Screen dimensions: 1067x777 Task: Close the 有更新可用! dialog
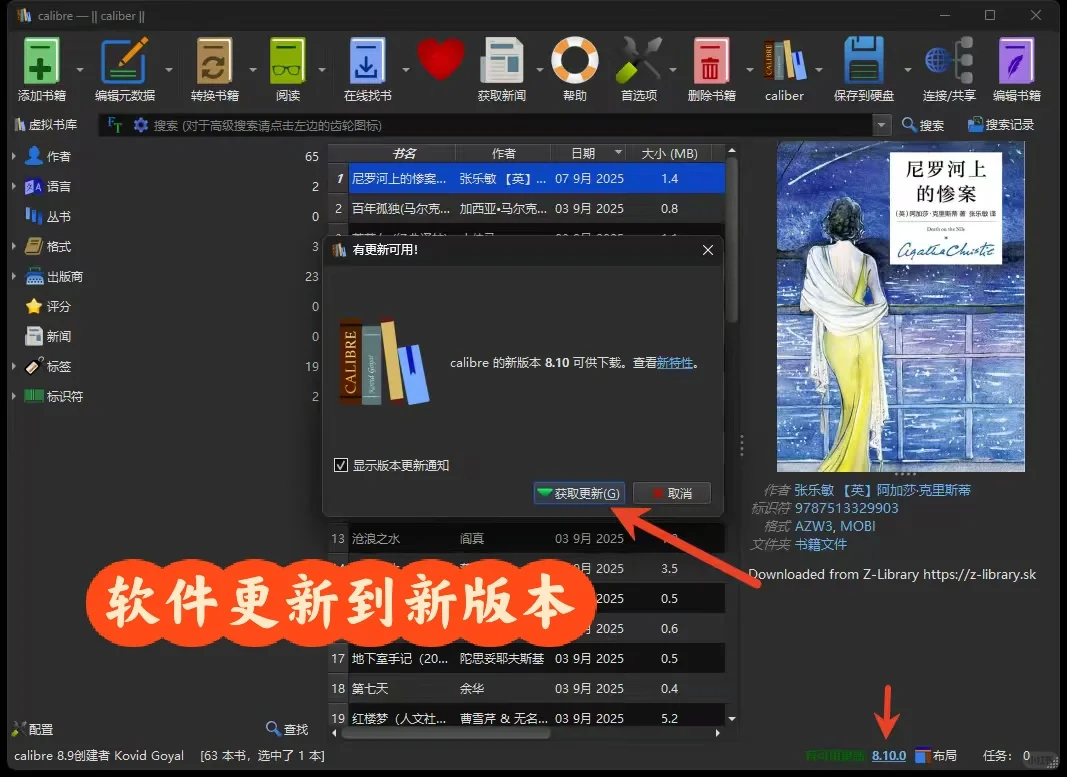(708, 250)
